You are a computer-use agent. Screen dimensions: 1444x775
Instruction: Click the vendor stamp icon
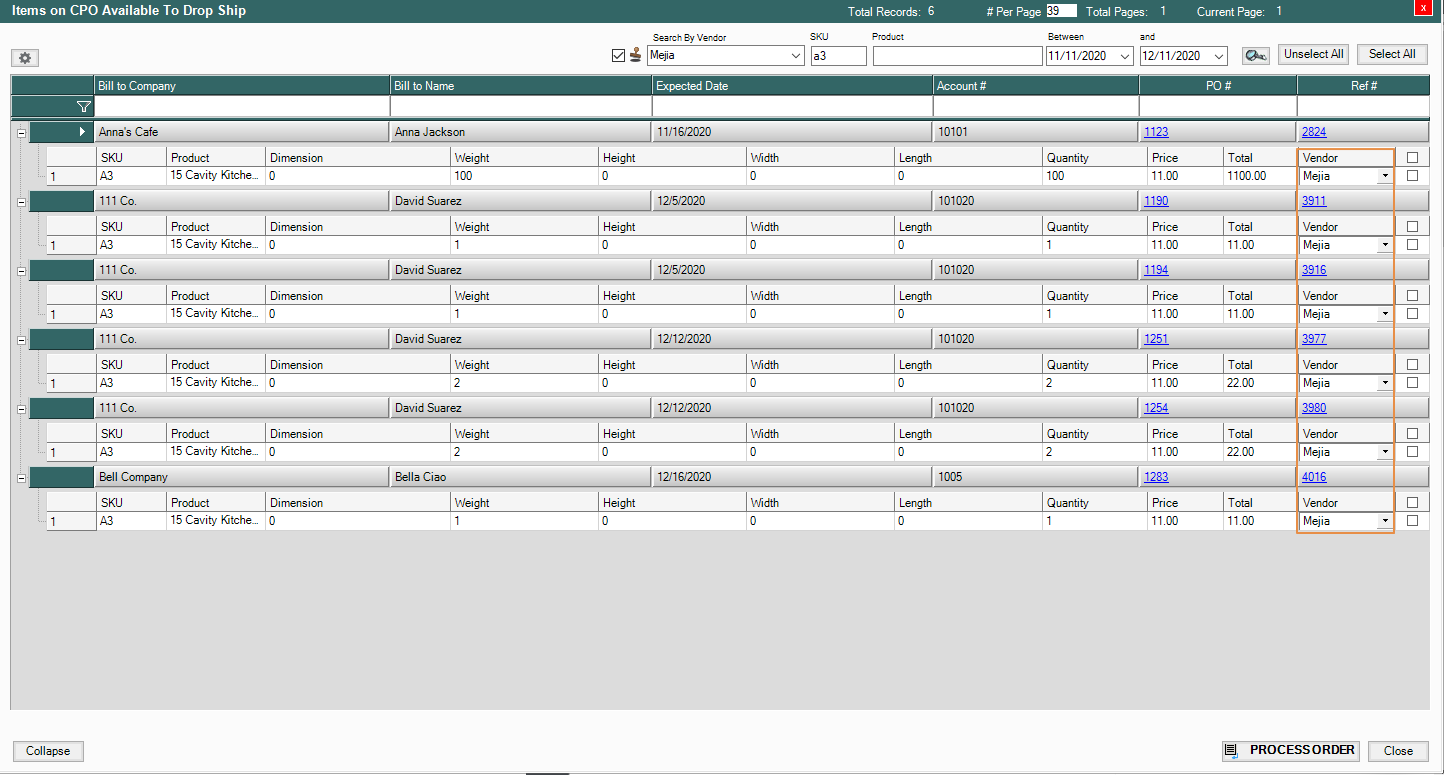(x=636, y=55)
